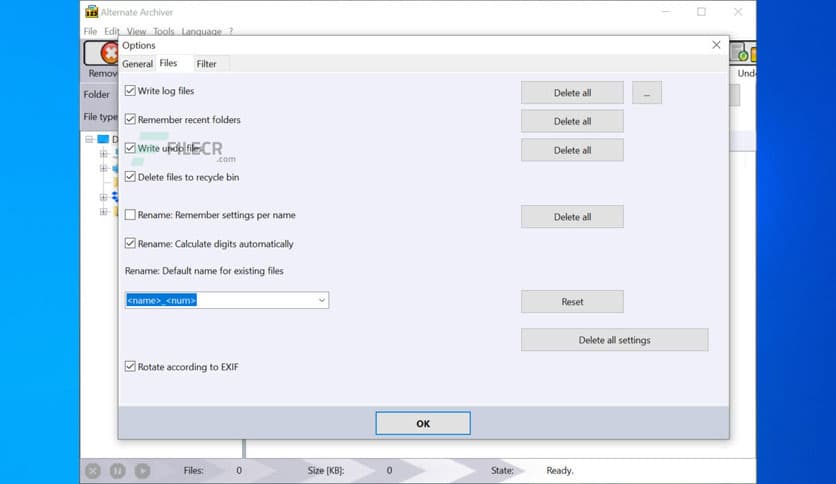Click Delete all next to Write log files

tap(572, 93)
